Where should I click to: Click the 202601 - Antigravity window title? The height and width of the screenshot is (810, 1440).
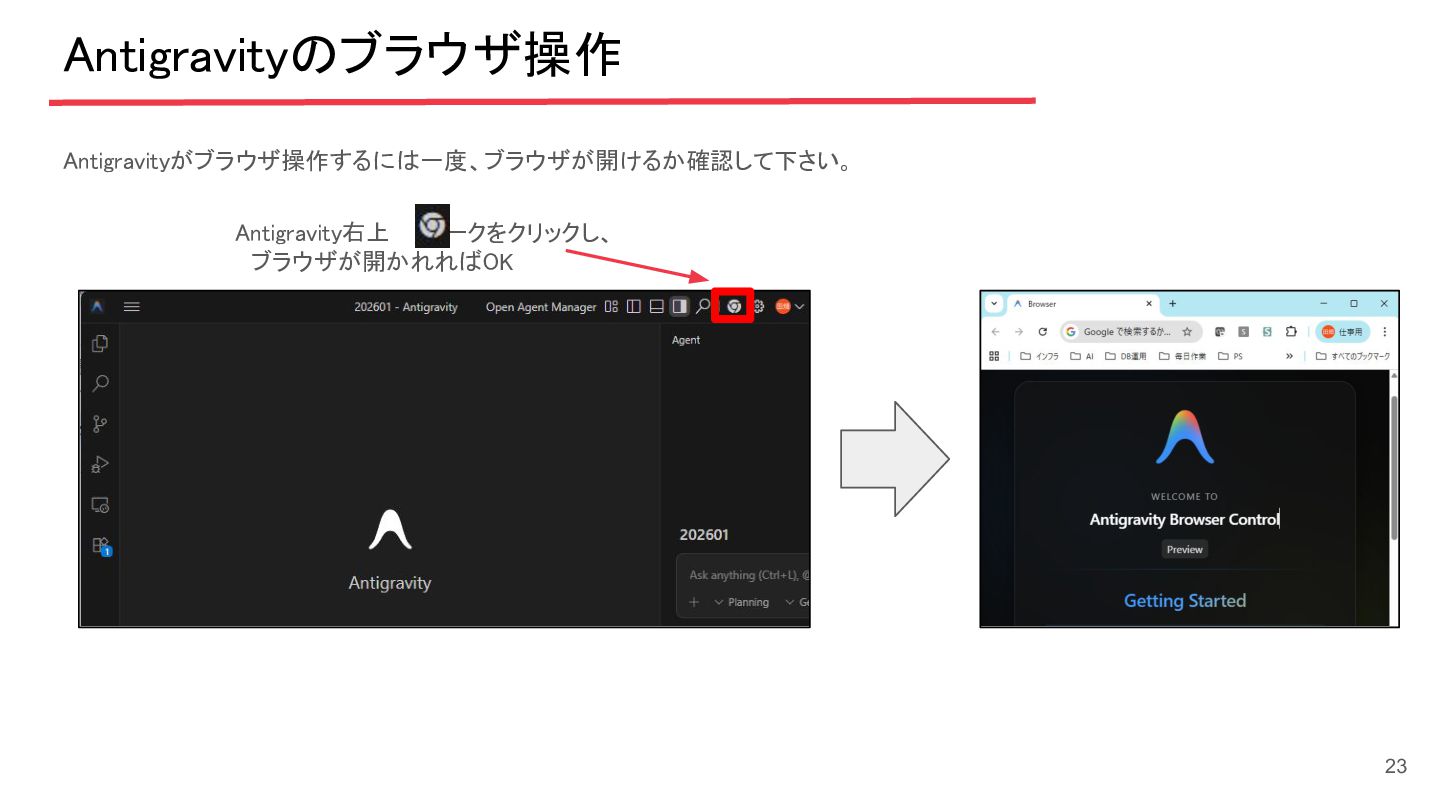(406, 307)
